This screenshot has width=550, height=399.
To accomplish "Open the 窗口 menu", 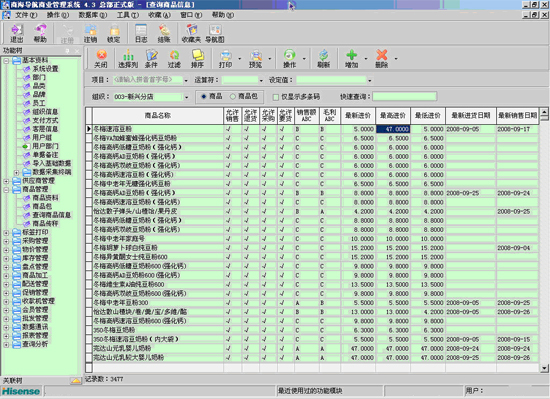I will [191, 15].
